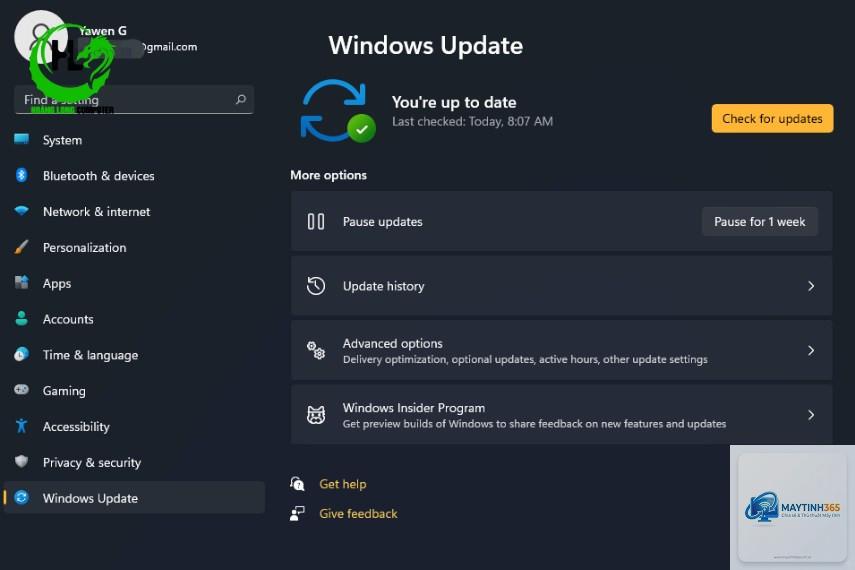Click Check for updates button
The image size is (855, 570).
[772, 118]
